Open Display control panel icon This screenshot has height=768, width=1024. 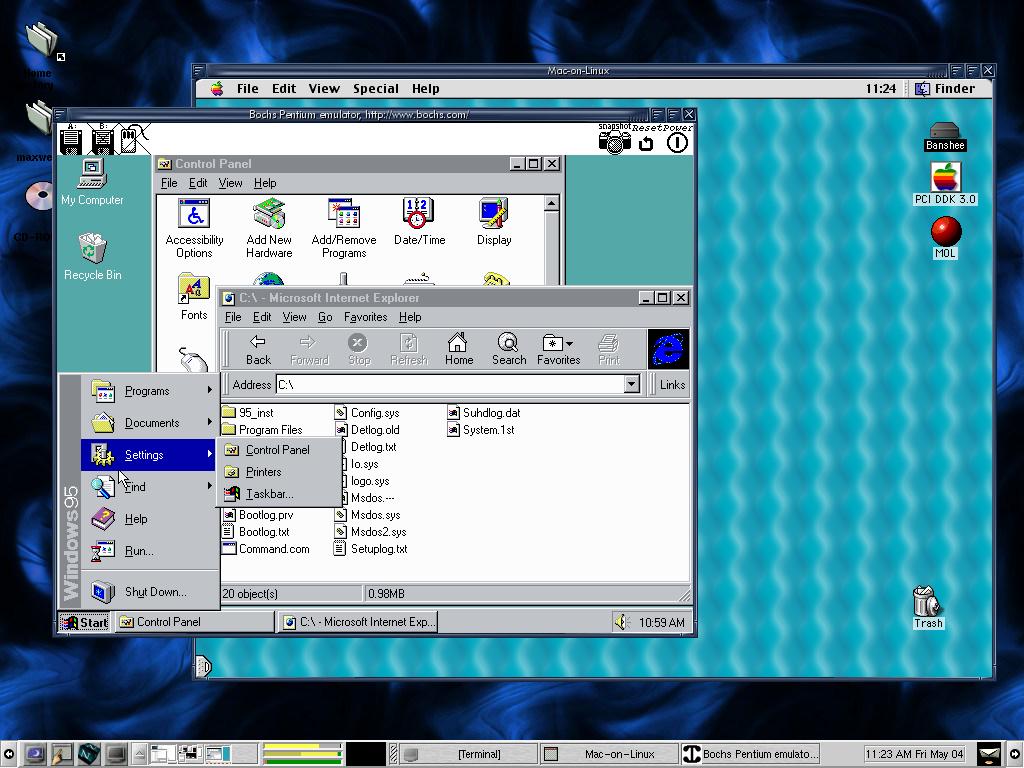point(494,221)
